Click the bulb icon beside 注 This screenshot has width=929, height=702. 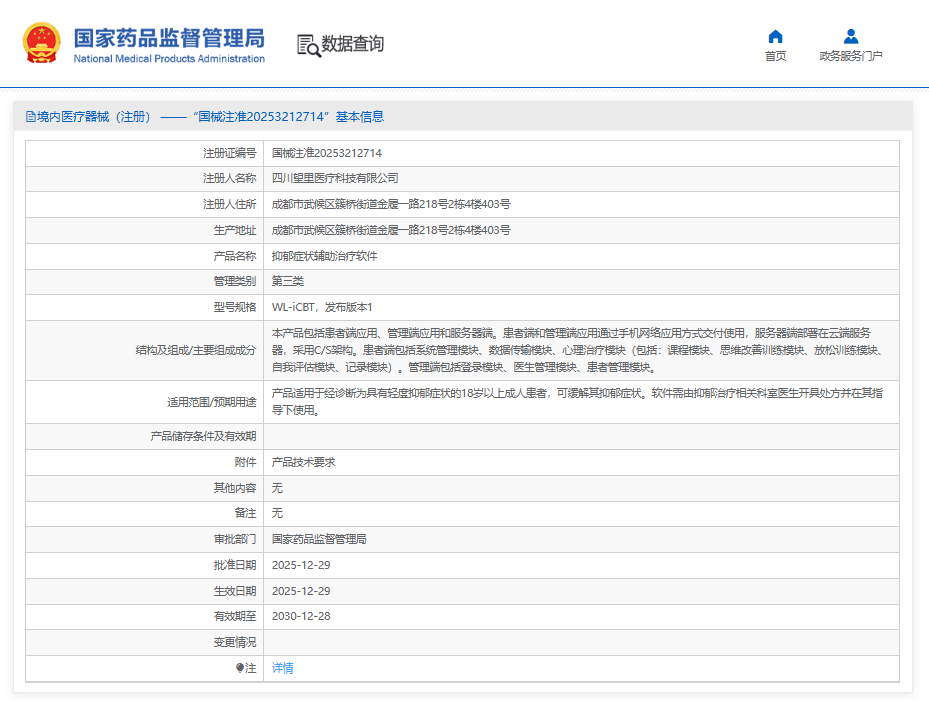click(239, 668)
